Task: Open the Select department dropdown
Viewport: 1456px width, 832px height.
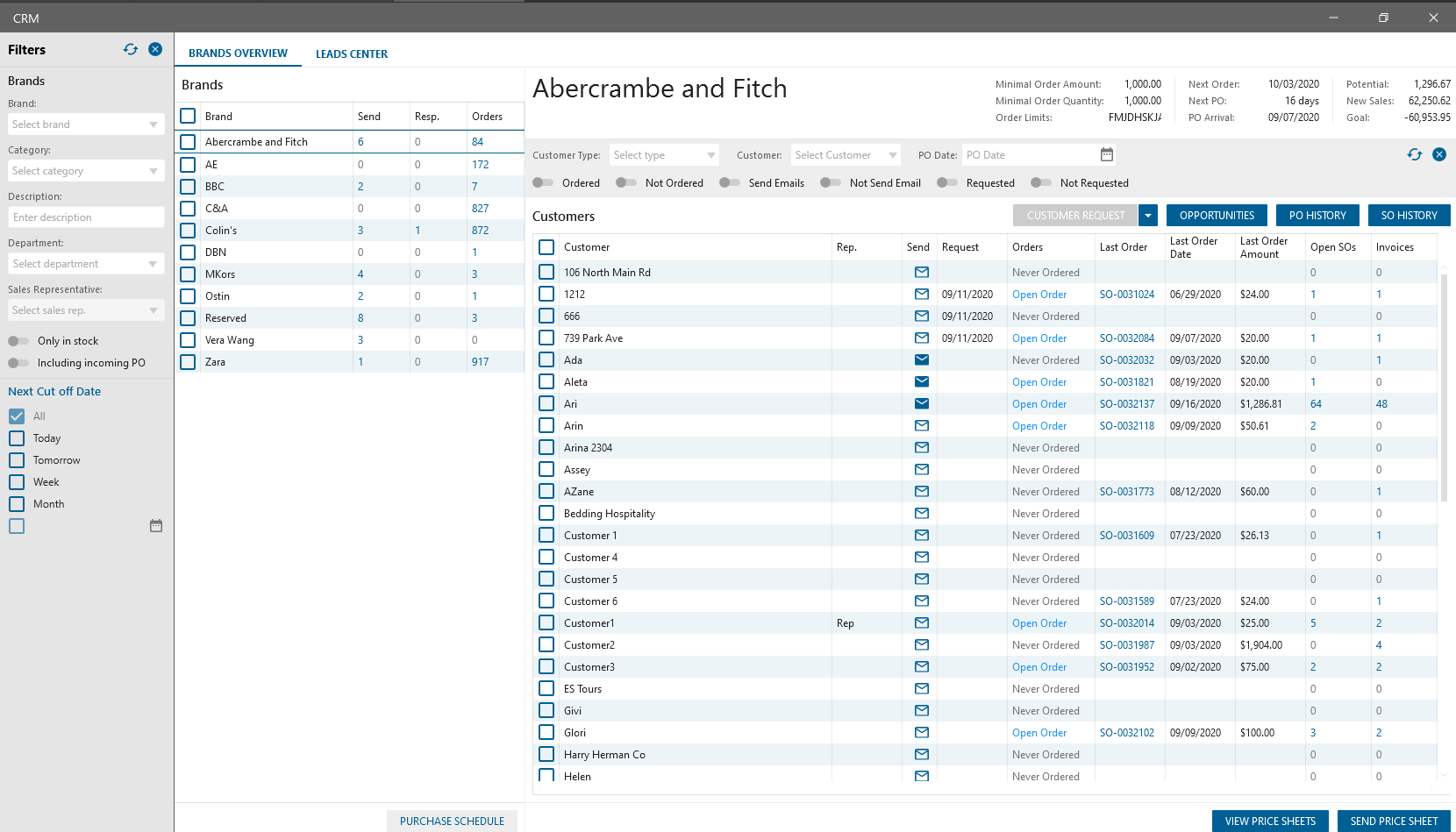Action: coord(86,264)
